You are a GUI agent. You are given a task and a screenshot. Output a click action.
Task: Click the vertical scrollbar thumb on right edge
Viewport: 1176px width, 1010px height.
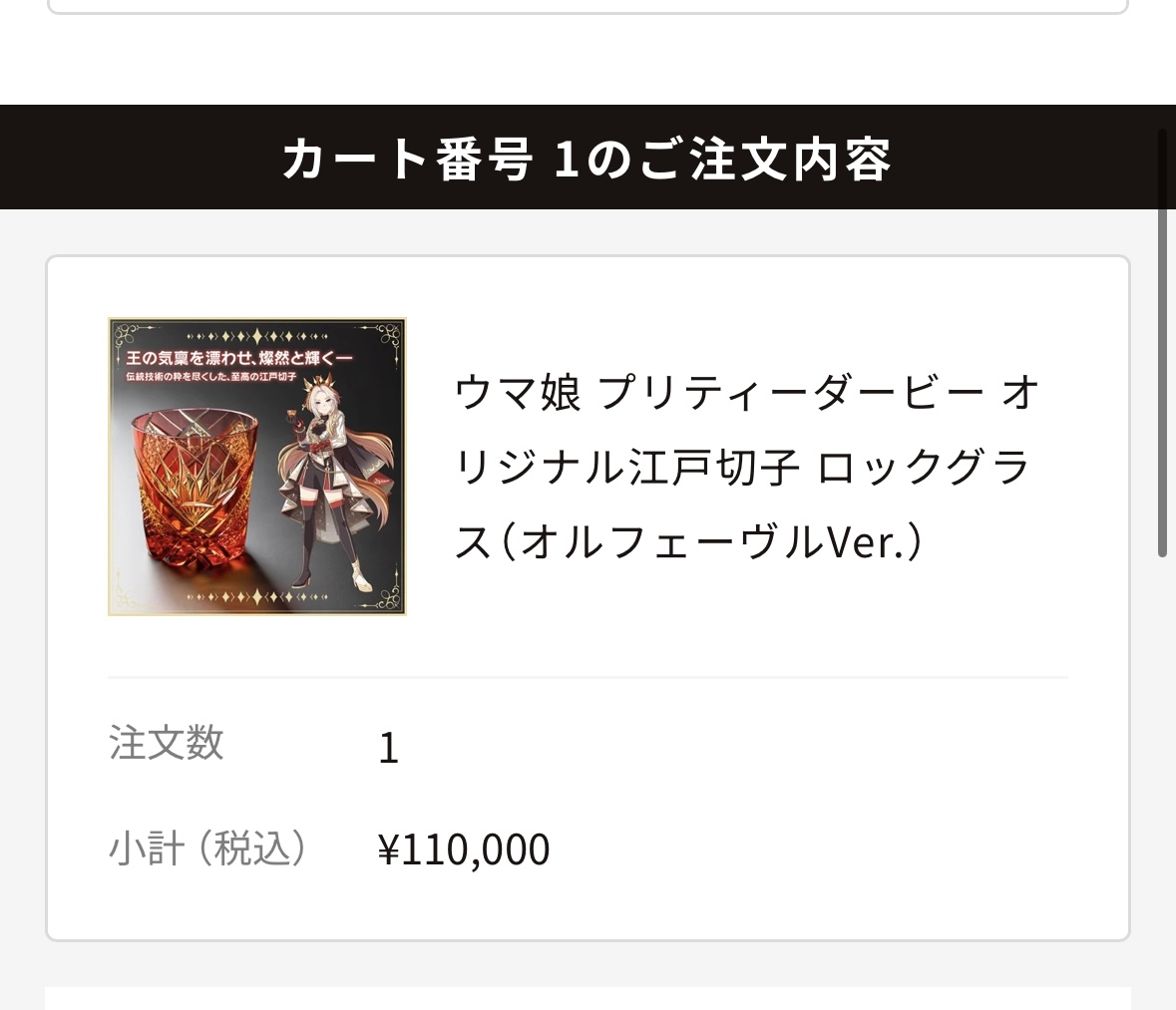(x=1162, y=343)
